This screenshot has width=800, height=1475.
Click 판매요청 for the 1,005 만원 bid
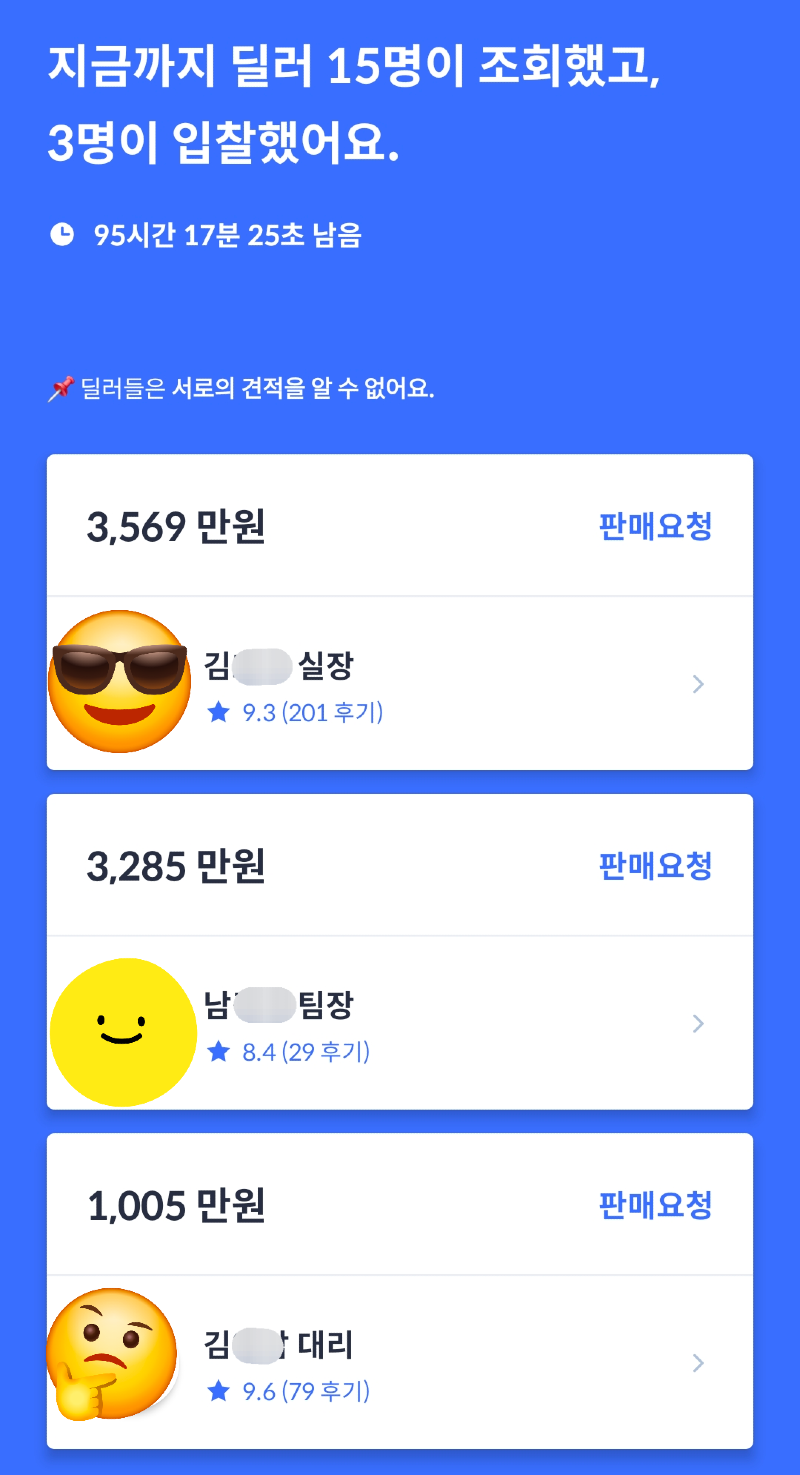tap(655, 1204)
